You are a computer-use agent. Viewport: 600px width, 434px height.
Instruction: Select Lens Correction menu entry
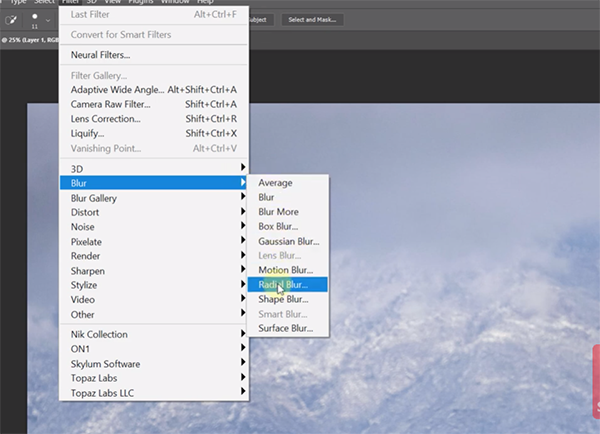coord(154,119)
